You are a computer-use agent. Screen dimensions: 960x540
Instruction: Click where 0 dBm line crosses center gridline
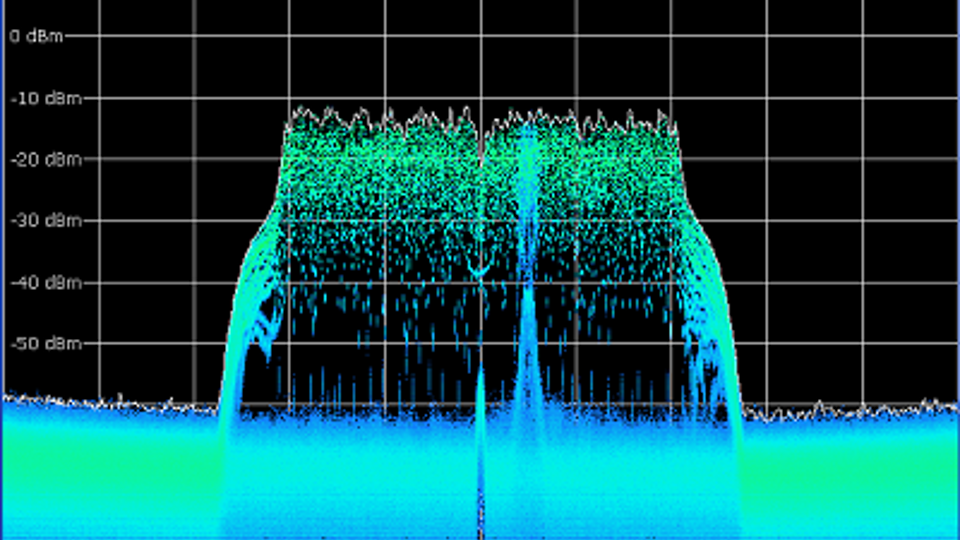point(481,36)
